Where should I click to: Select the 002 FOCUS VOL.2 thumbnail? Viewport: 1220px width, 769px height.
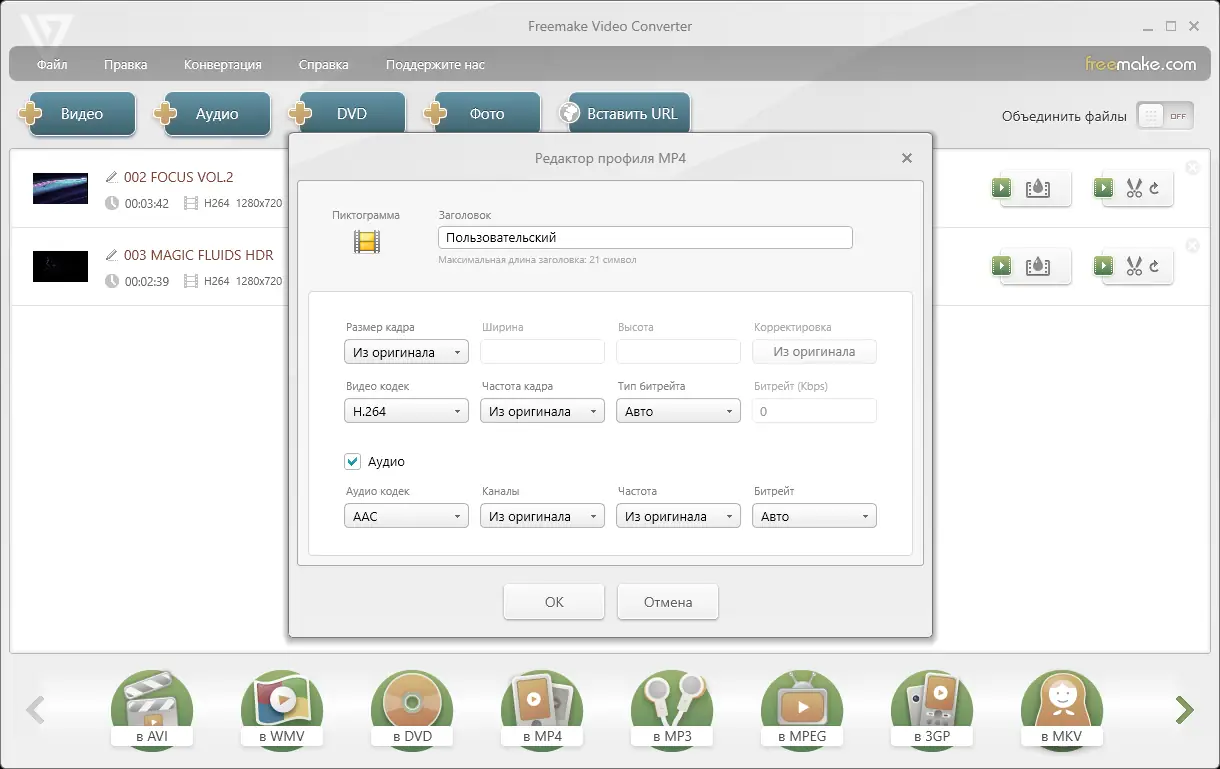click(x=60, y=188)
